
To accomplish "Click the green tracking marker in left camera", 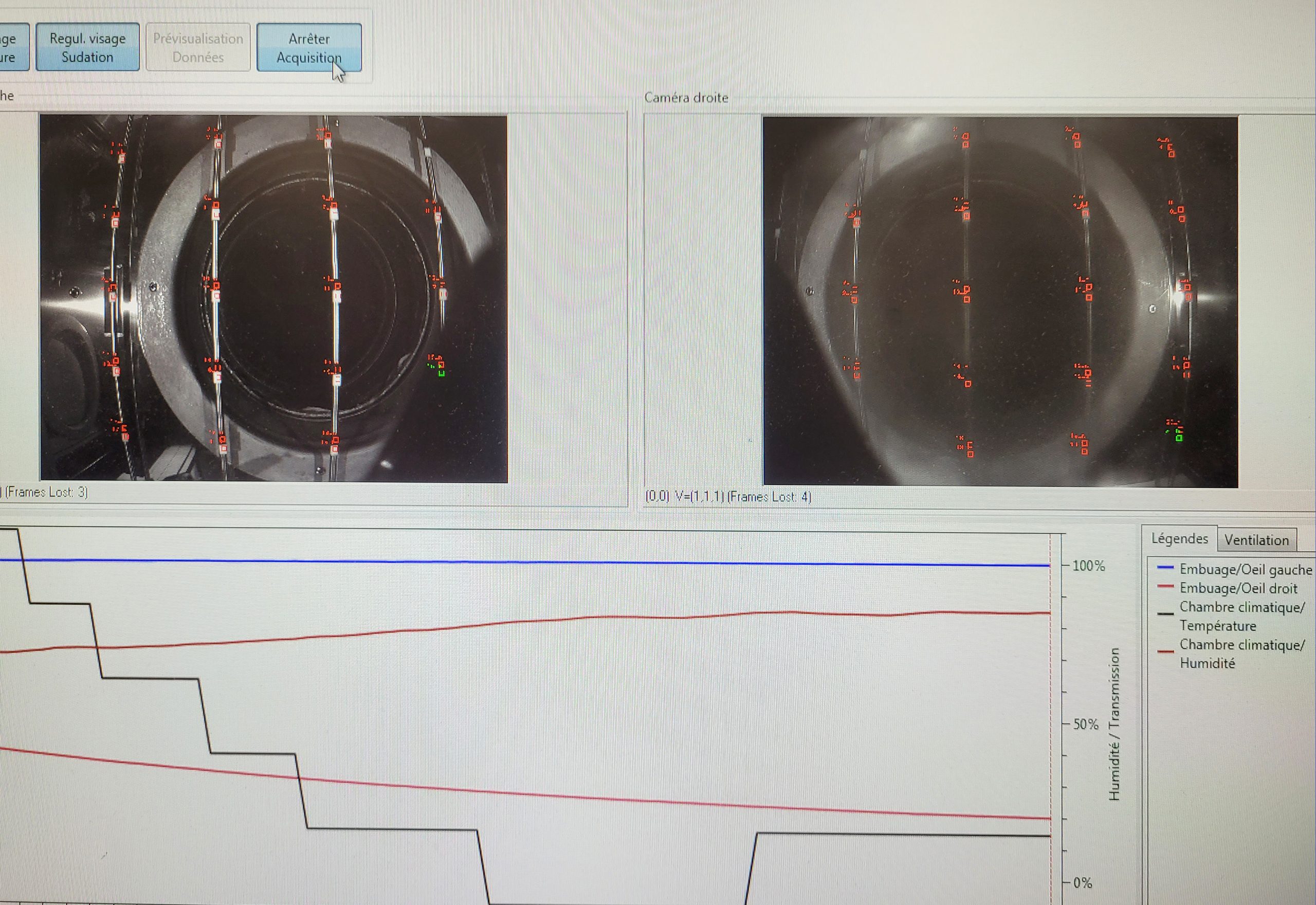I will pos(442,373).
